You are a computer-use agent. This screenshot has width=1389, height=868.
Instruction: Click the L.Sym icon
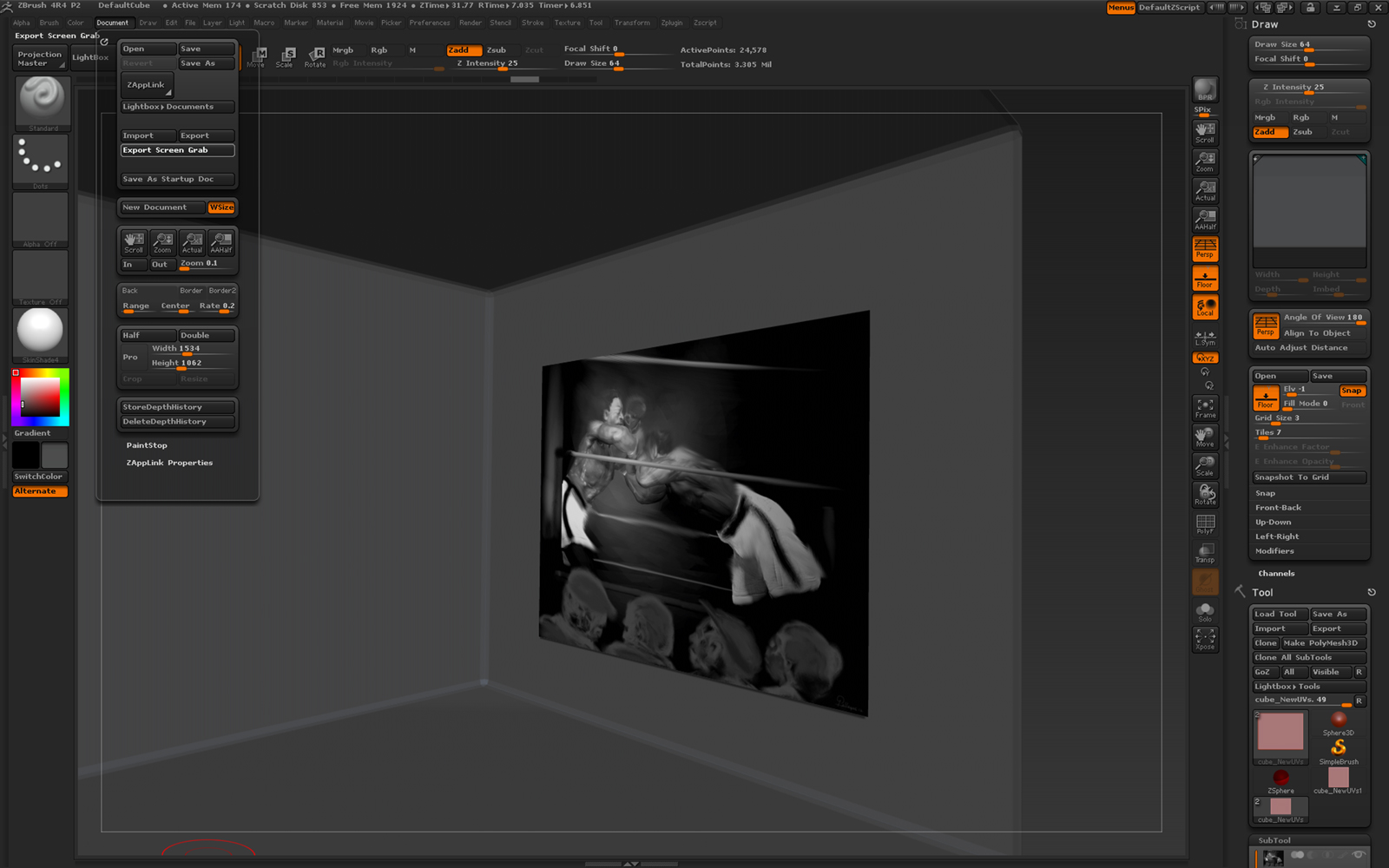click(x=1205, y=338)
